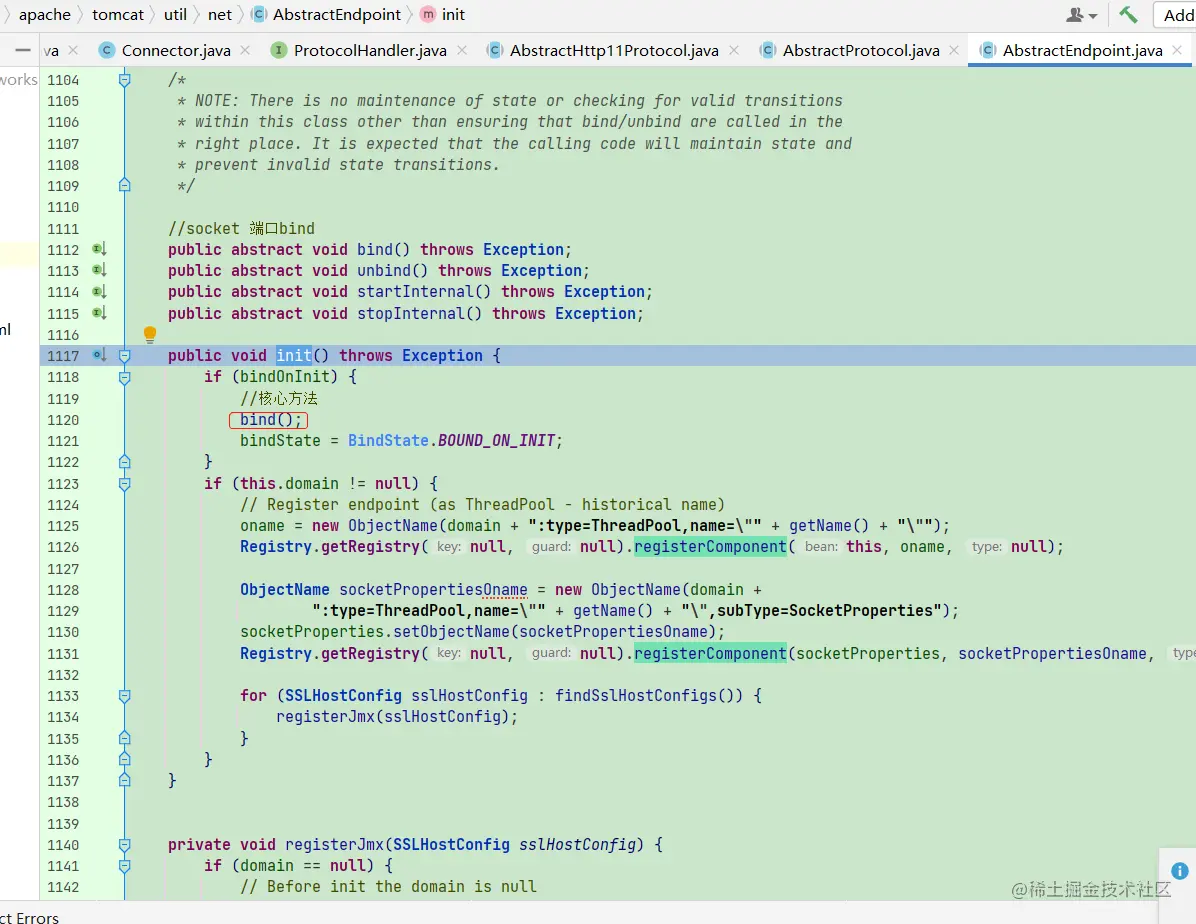
Task: Click setObjectName call on line 1130
Action: tap(455, 632)
